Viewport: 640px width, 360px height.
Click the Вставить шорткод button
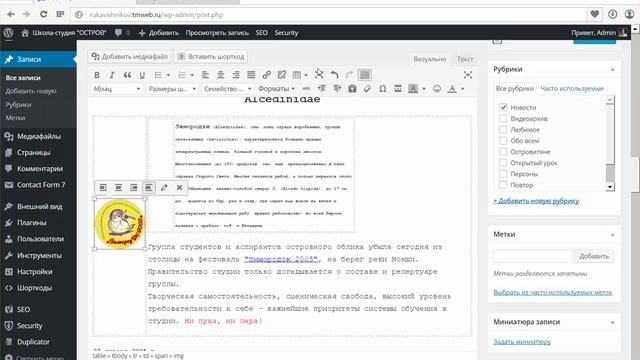pyautogui.click(x=211, y=56)
